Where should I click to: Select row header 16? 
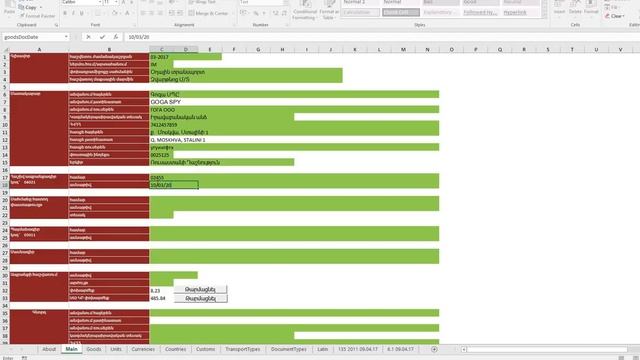click(5, 170)
